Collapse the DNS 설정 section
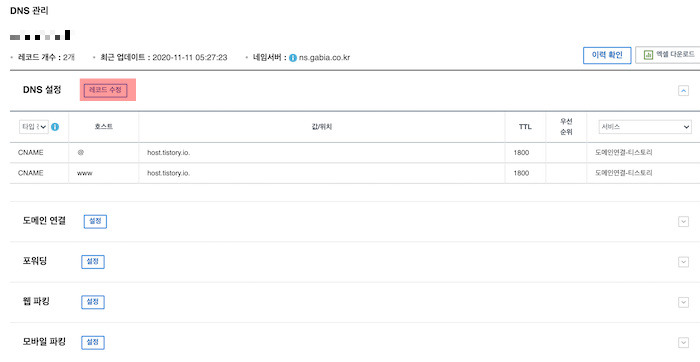The width and height of the screenshot is (700, 362). (683, 91)
